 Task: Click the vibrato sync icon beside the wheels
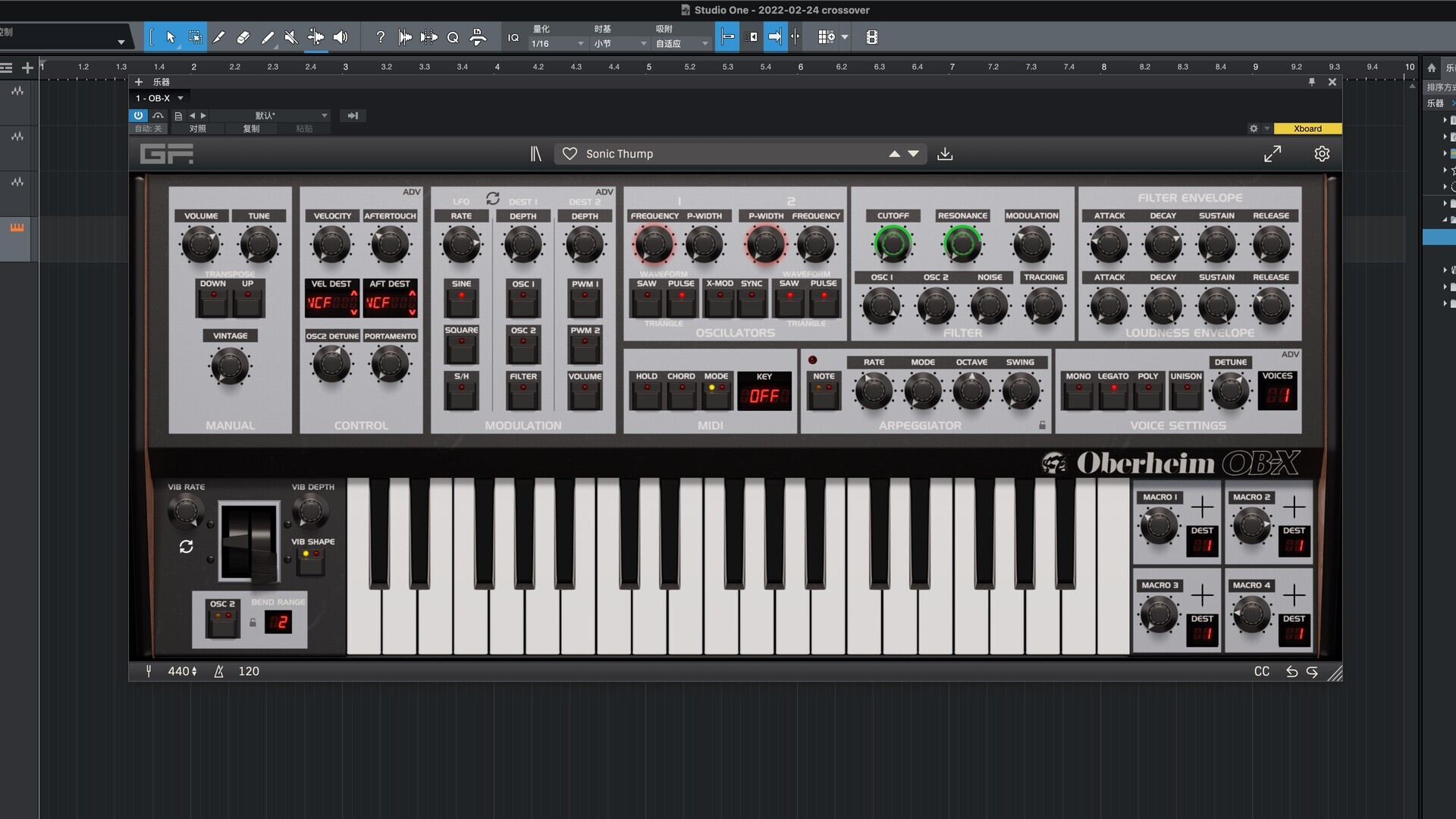186,547
